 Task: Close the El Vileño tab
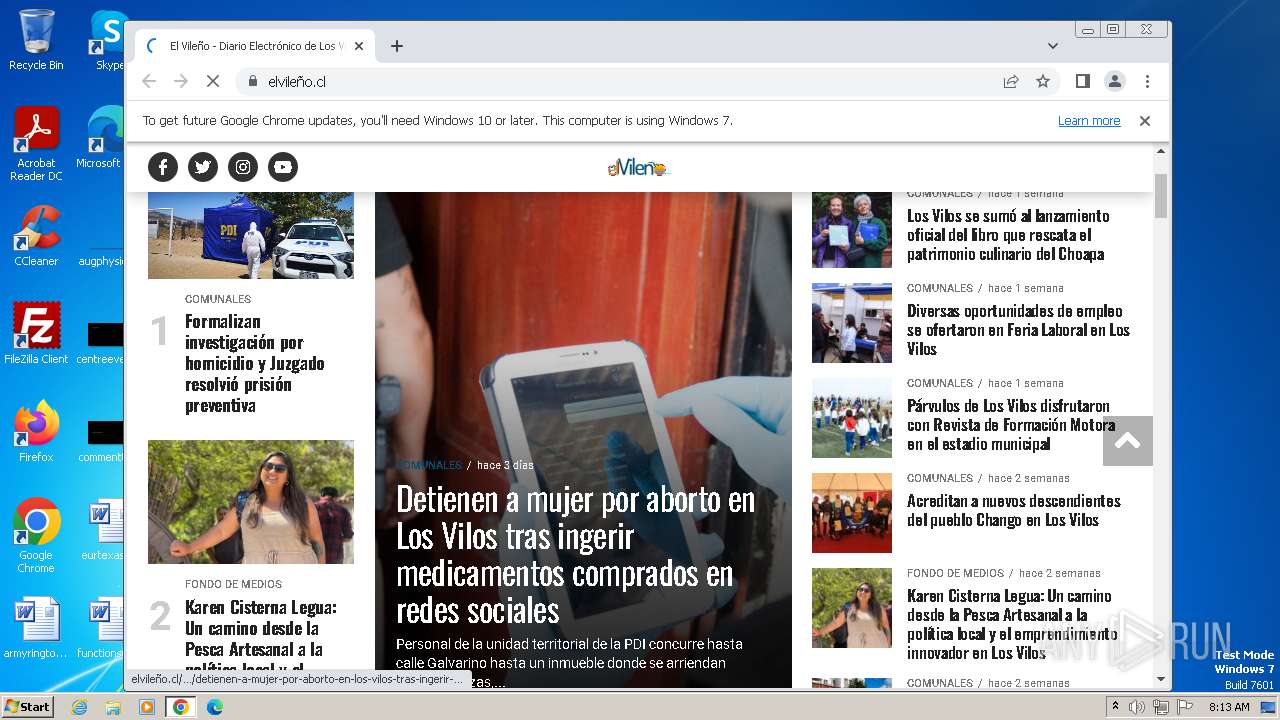(359, 46)
